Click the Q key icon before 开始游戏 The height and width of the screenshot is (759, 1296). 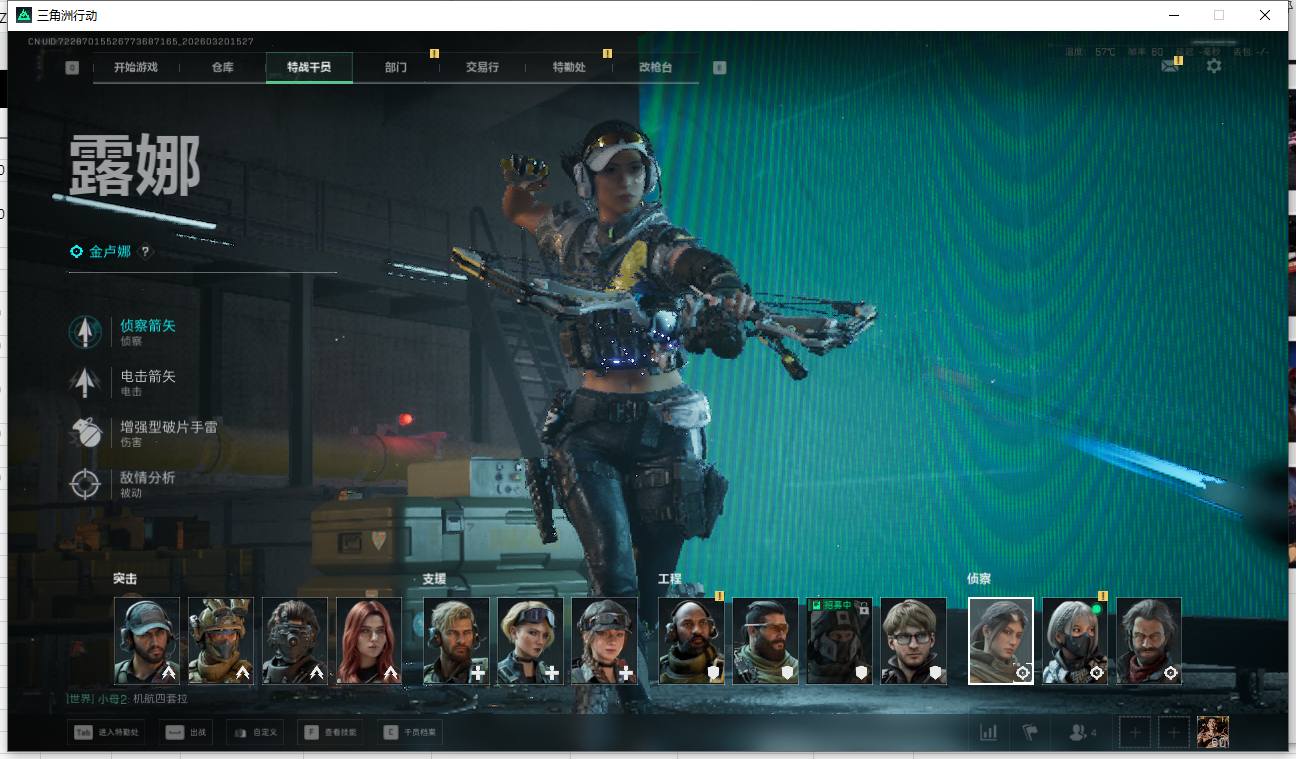[72, 68]
